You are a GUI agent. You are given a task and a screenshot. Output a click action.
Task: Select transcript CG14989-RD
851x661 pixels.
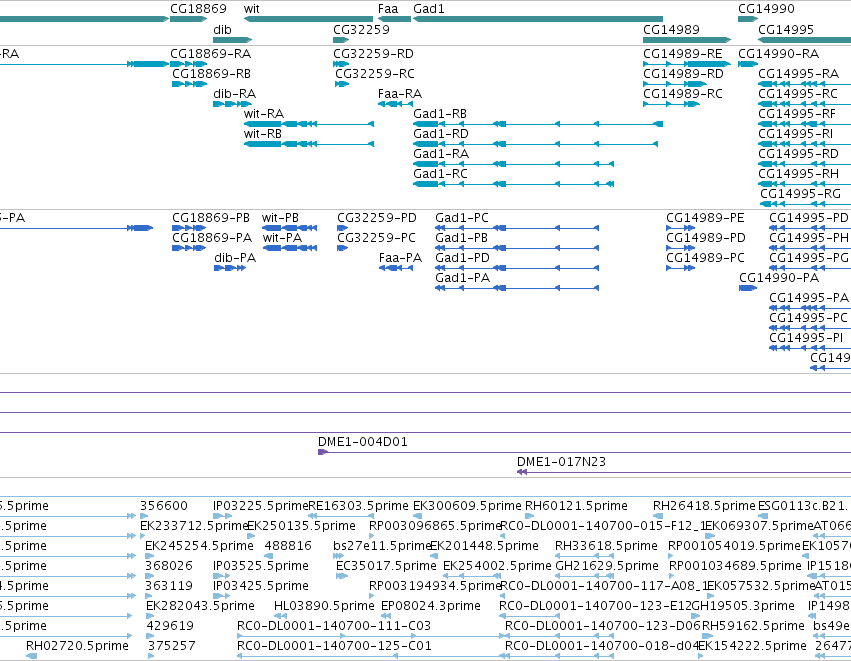point(675,84)
